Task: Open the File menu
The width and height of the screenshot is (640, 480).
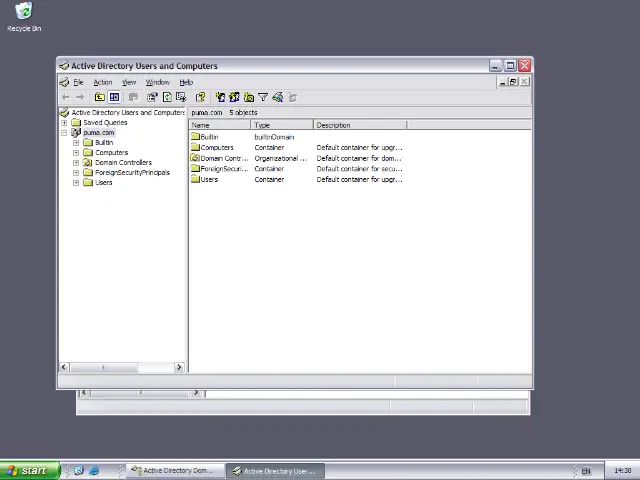Action: [x=78, y=82]
